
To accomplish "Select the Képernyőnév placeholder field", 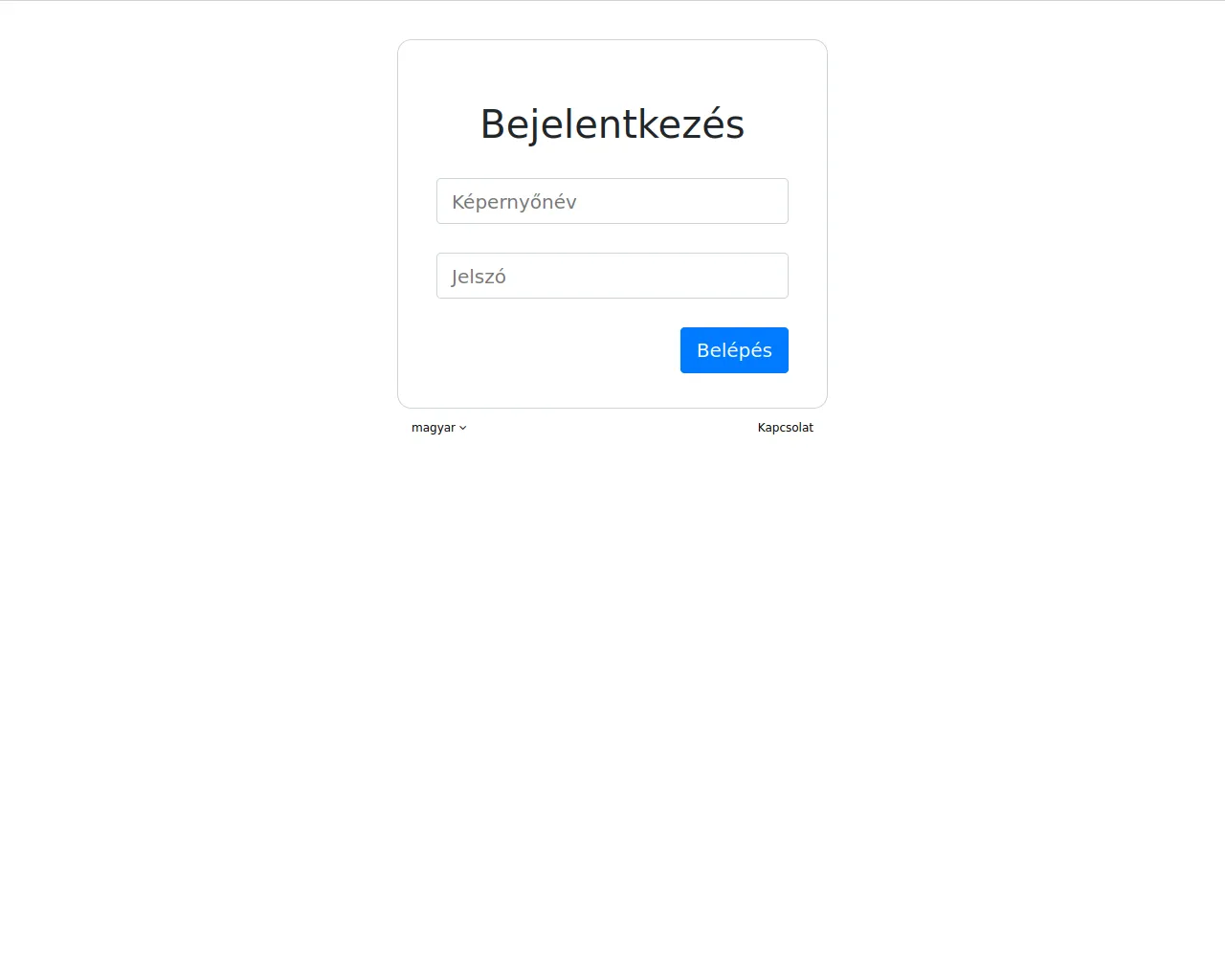I will pyautogui.click(x=612, y=201).
